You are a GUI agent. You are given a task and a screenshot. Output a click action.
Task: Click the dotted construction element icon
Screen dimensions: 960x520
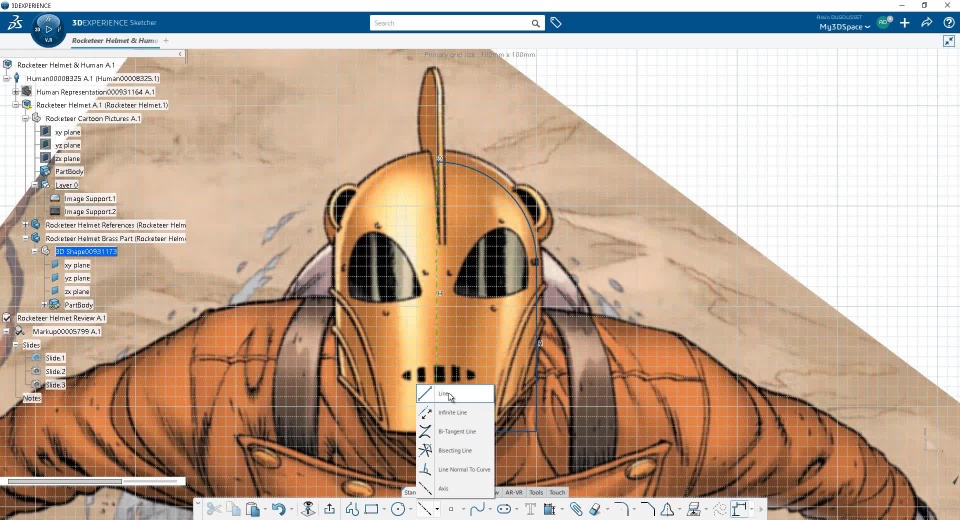coord(721,509)
